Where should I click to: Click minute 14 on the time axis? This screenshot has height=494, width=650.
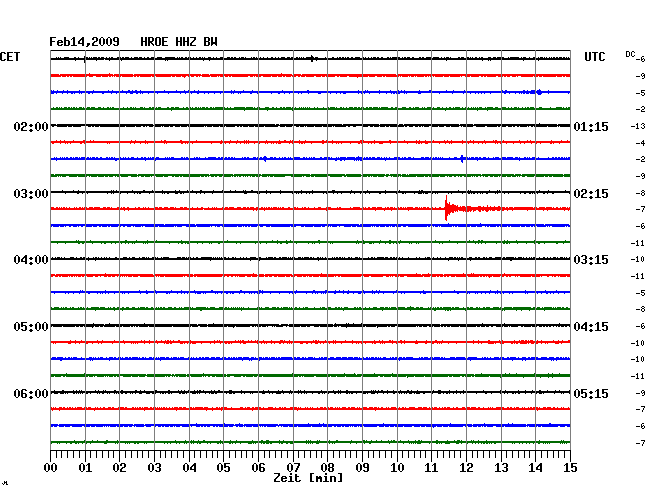tap(536, 468)
